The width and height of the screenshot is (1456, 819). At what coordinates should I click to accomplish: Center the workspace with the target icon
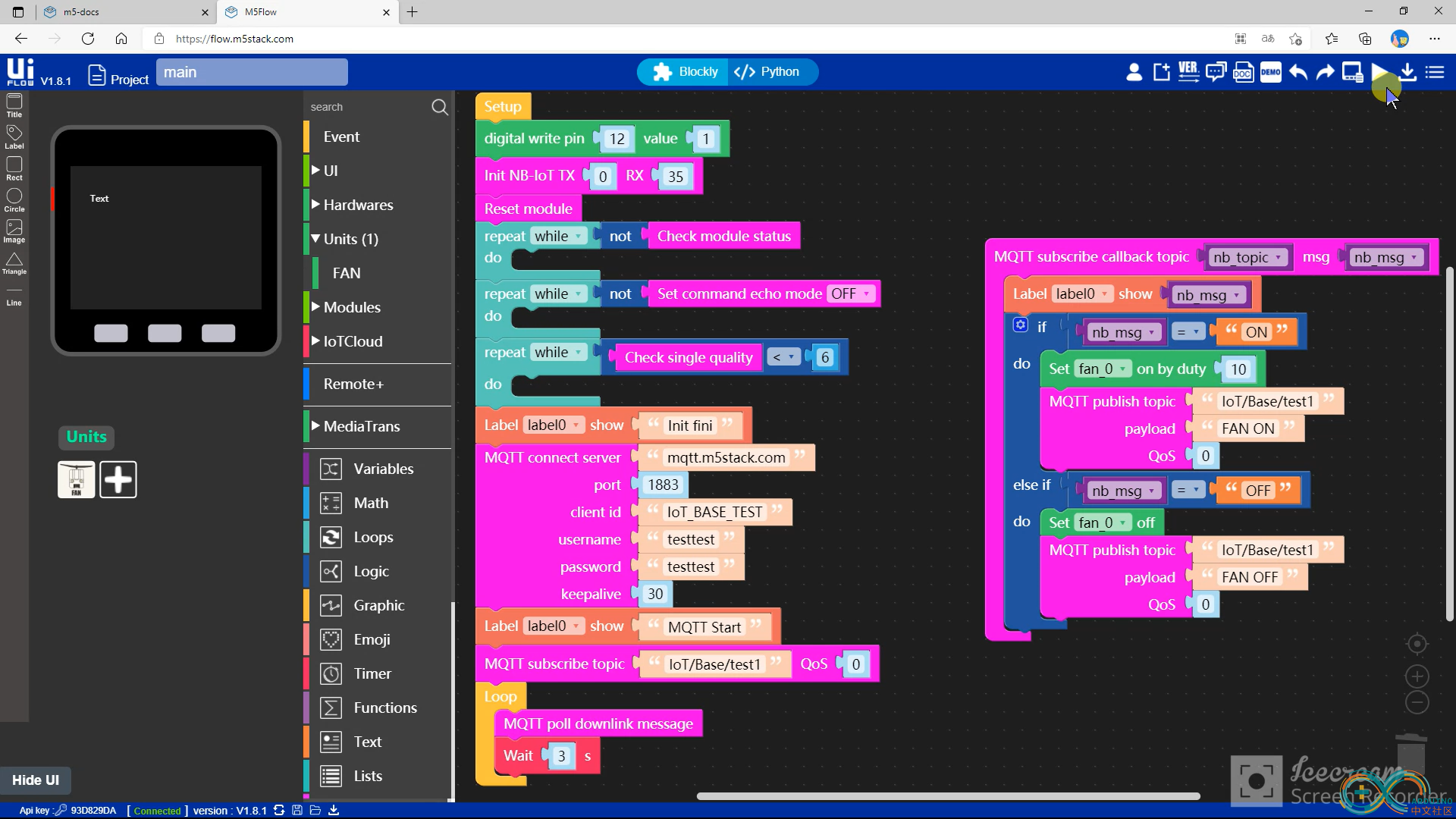tap(1417, 644)
